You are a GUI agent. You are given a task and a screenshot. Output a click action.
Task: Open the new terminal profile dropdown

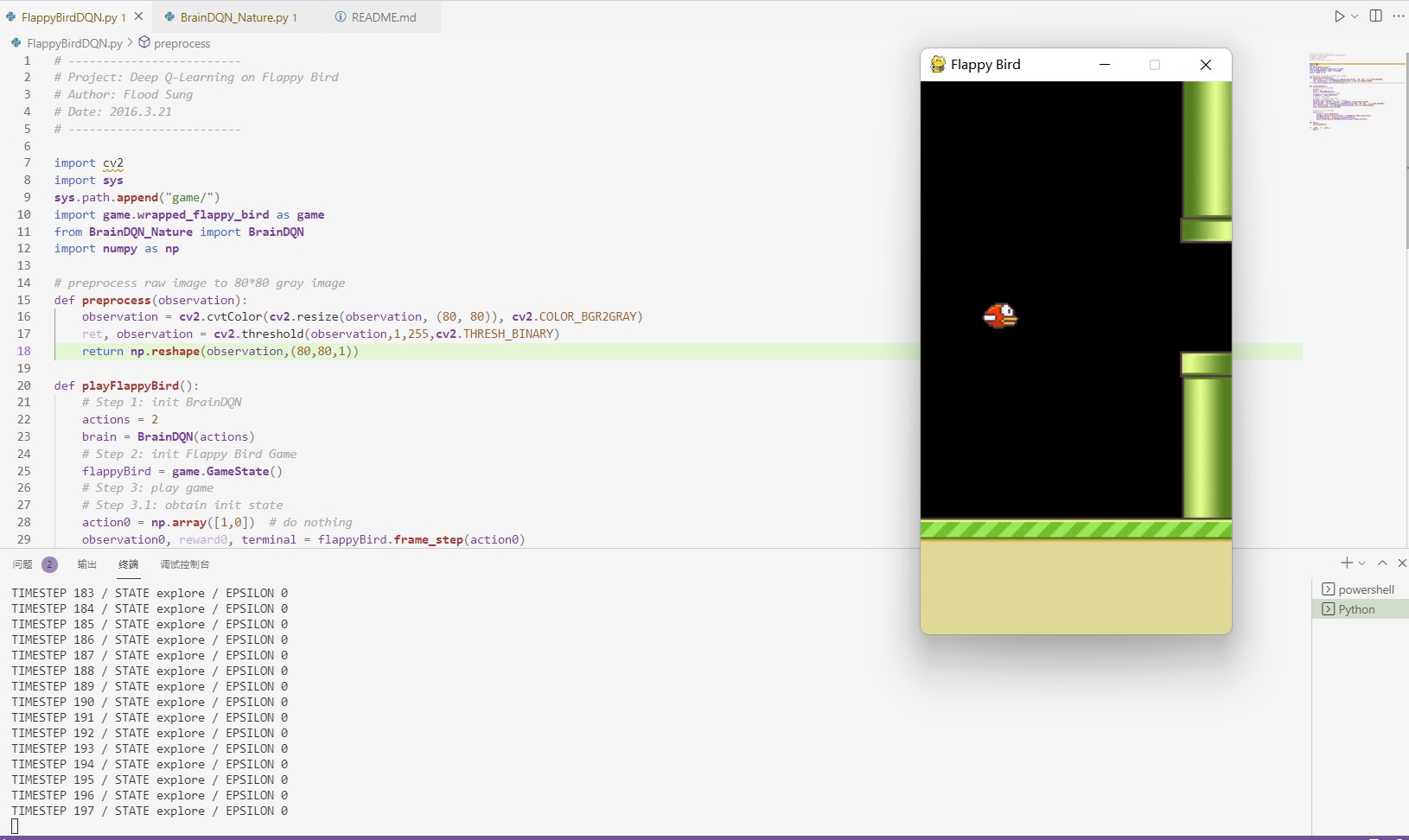[1362, 563]
